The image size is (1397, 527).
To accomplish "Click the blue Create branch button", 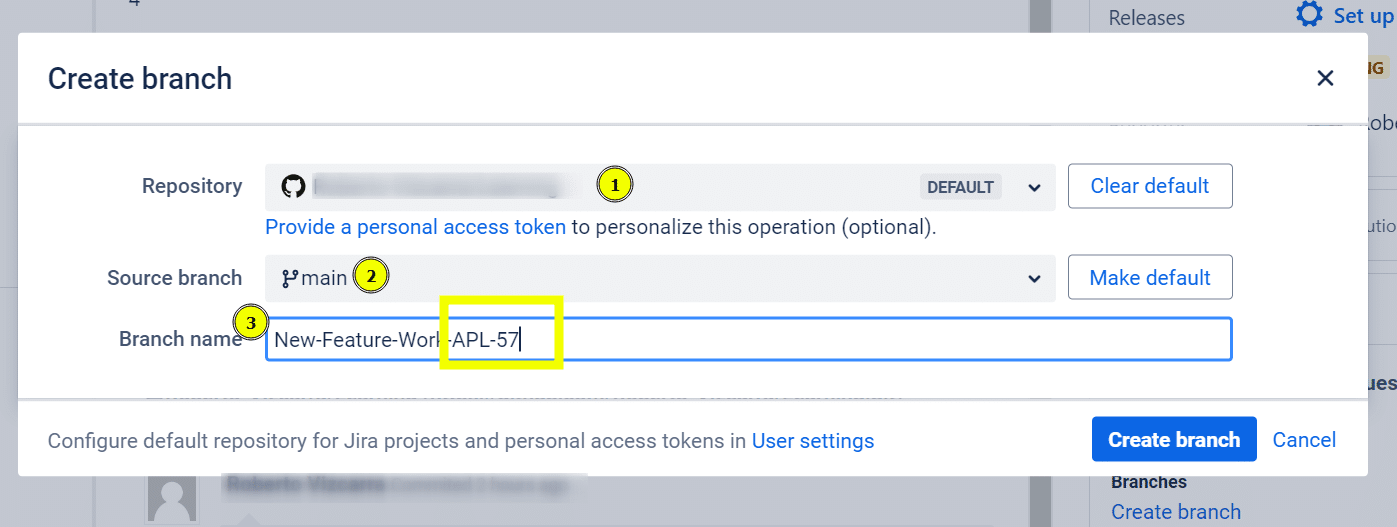I will click(1174, 439).
